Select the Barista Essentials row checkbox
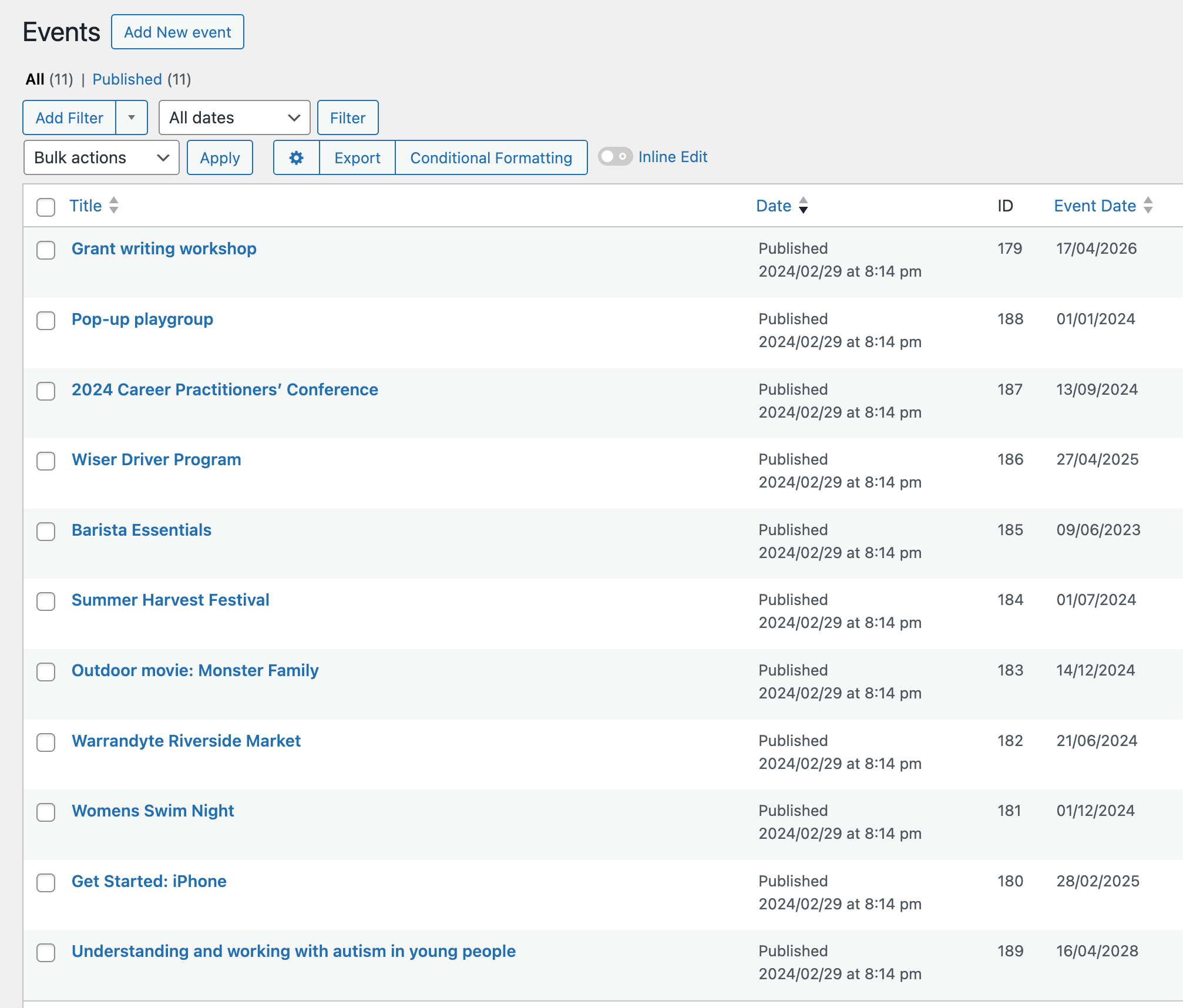1183x1008 pixels. click(x=46, y=531)
